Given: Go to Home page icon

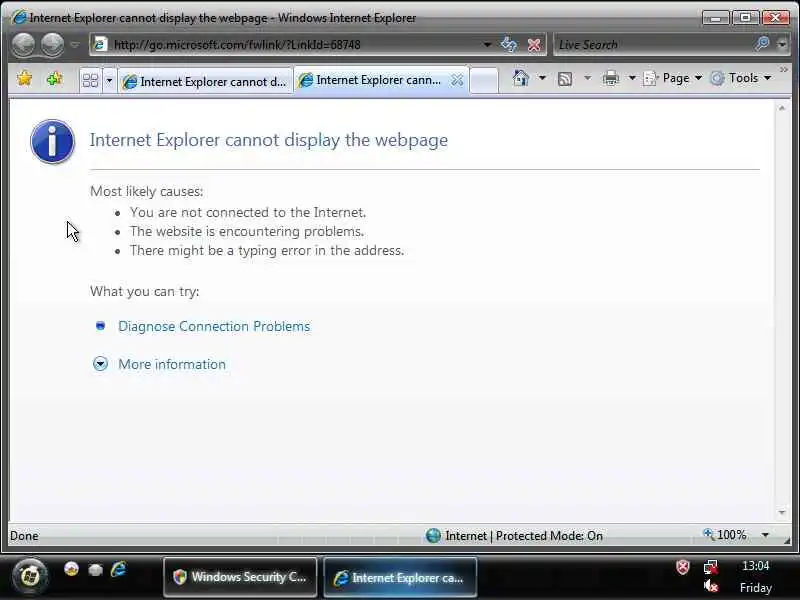Looking at the screenshot, I should coord(520,78).
